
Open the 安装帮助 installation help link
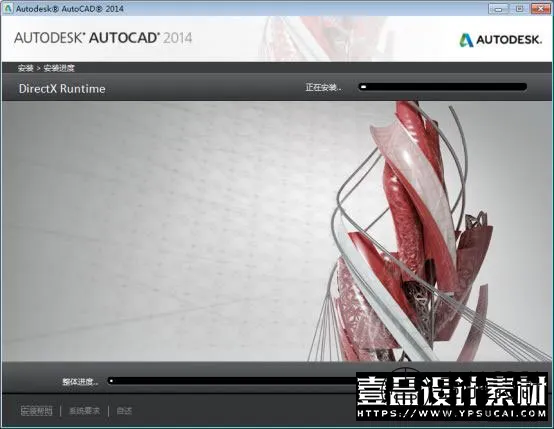click(36, 411)
